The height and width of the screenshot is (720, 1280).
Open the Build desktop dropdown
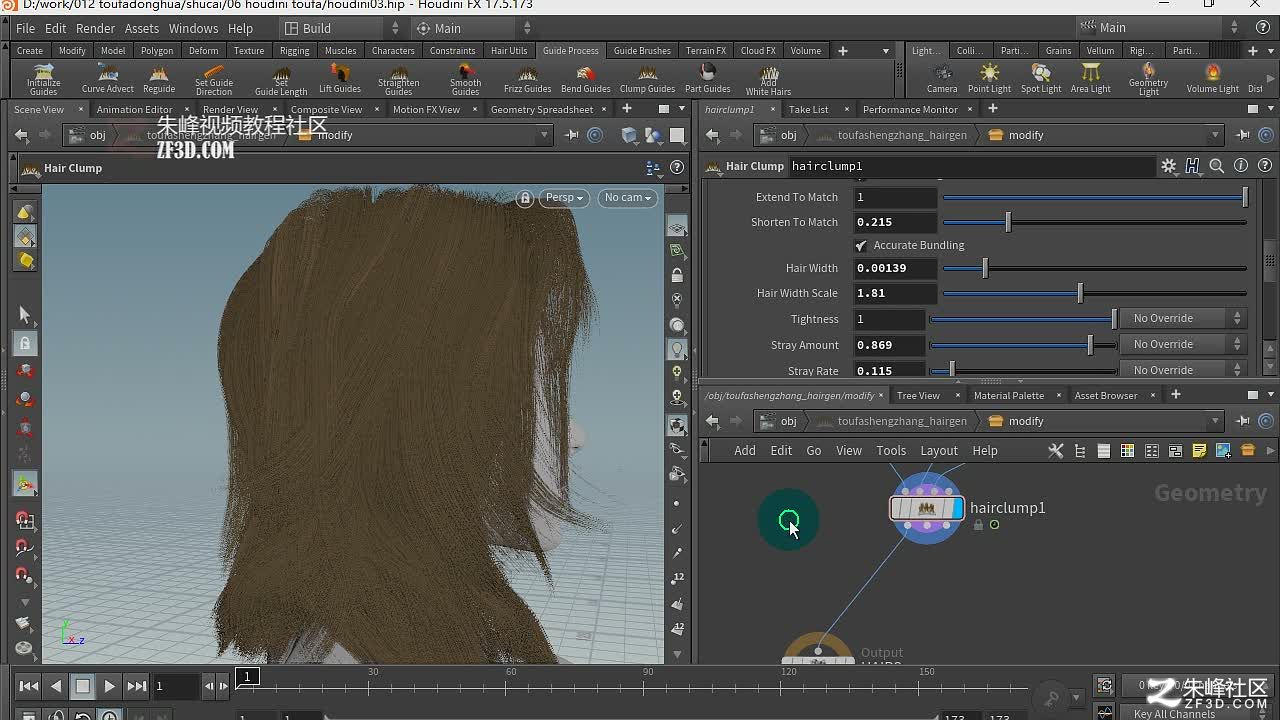click(341, 28)
